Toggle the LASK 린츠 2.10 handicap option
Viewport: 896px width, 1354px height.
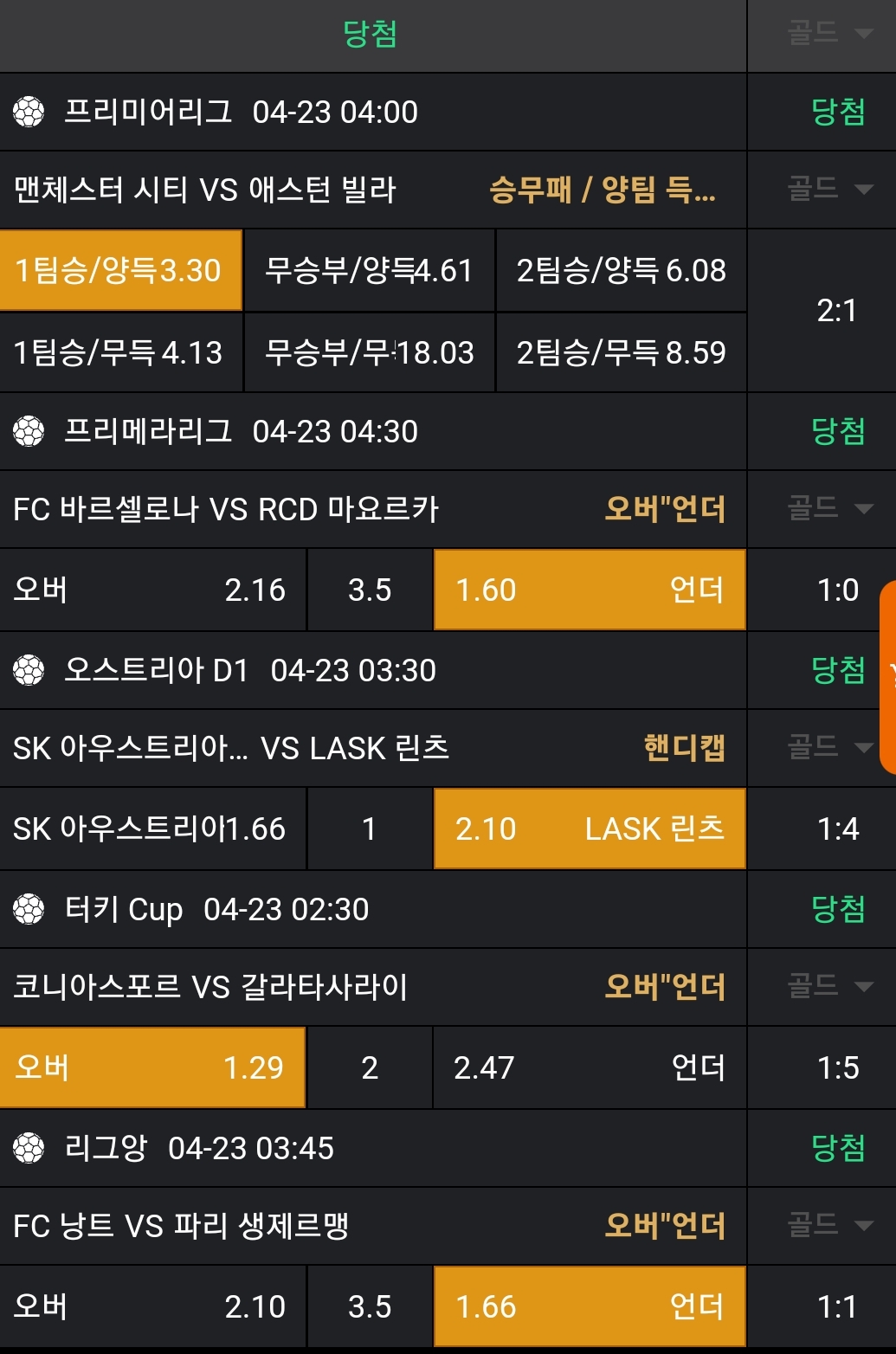(589, 829)
